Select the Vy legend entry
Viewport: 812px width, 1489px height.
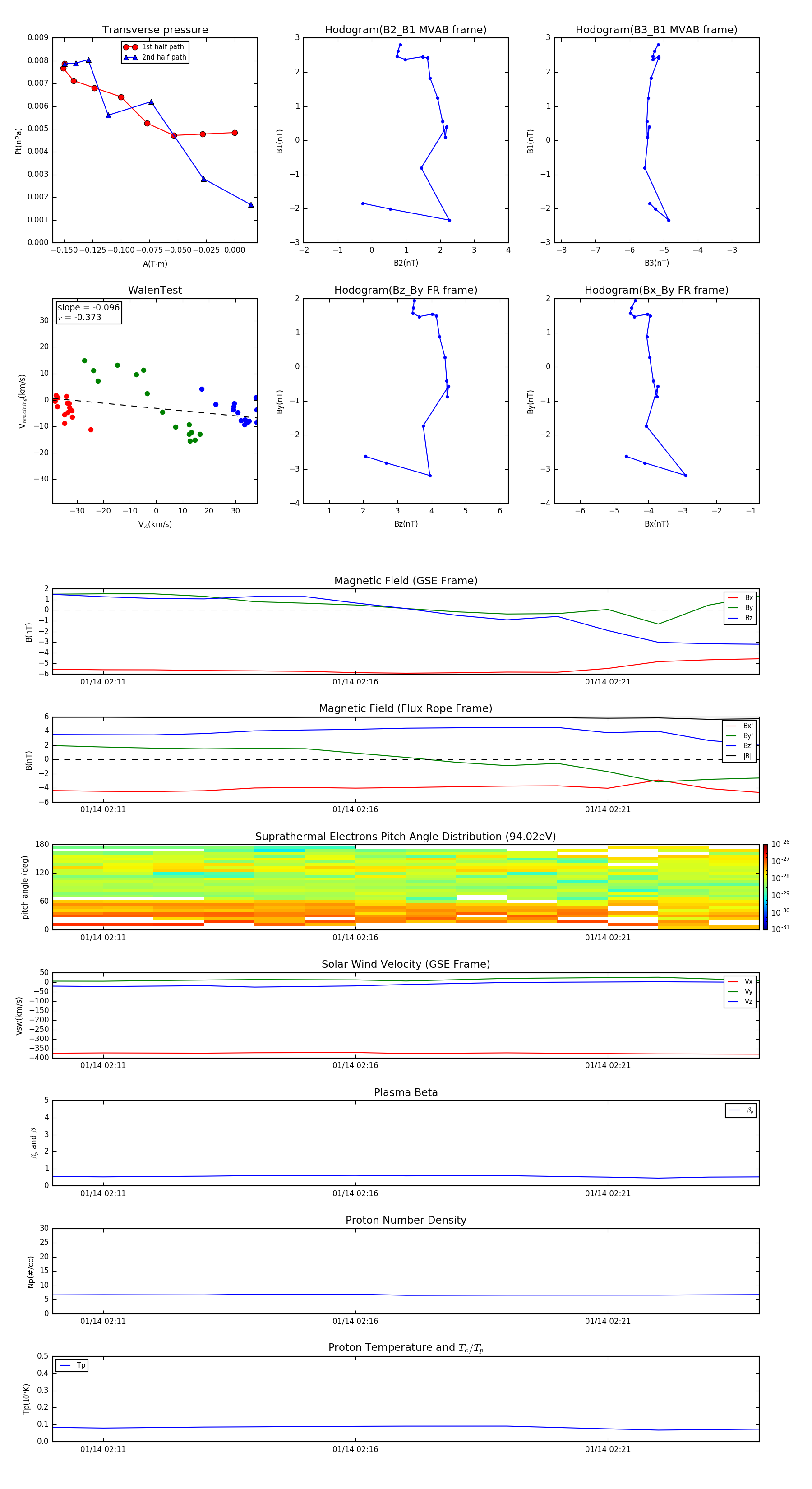(x=740, y=991)
